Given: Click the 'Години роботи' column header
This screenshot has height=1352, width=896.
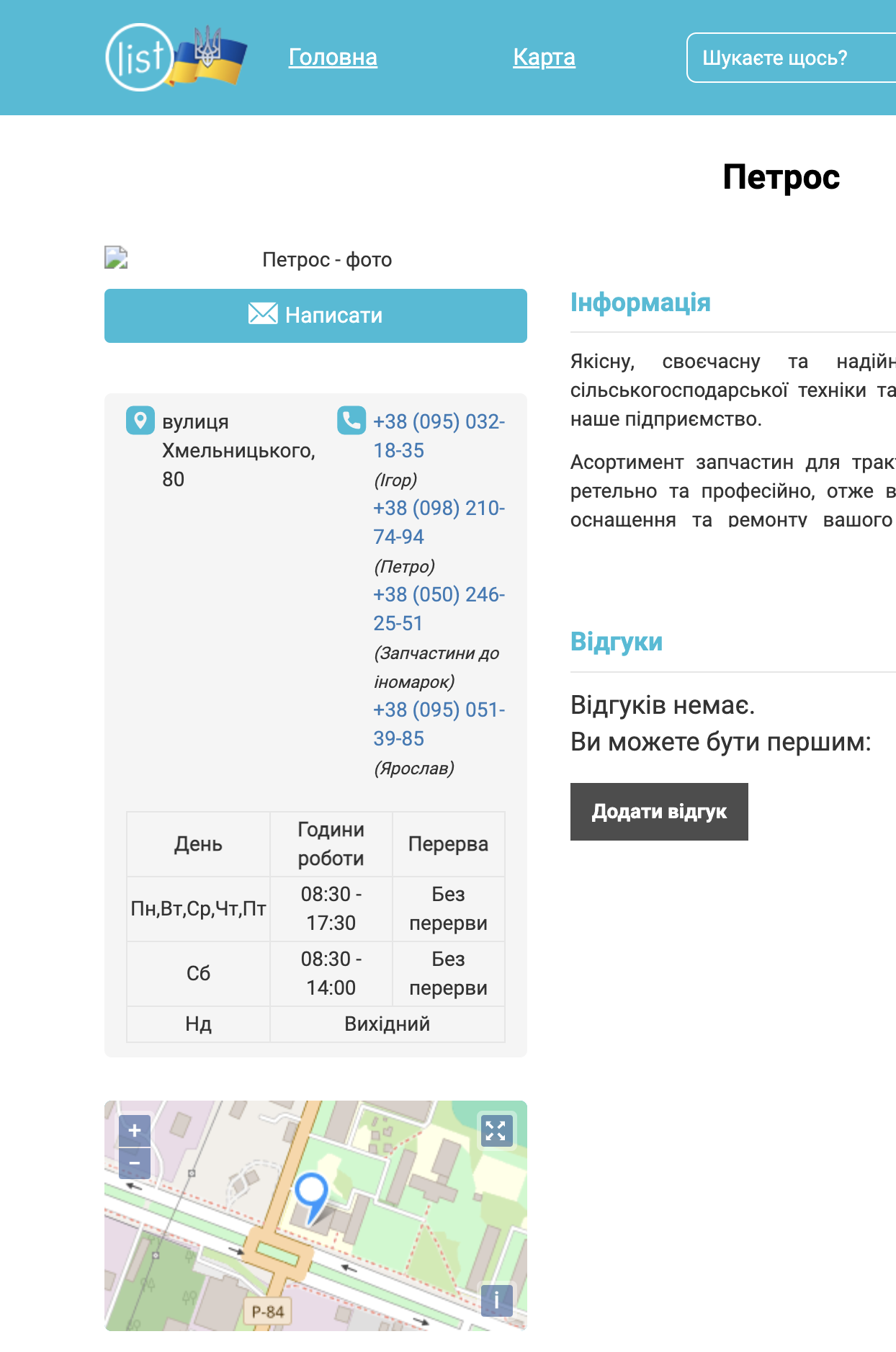Looking at the screenshot, I should click(331, 844).
